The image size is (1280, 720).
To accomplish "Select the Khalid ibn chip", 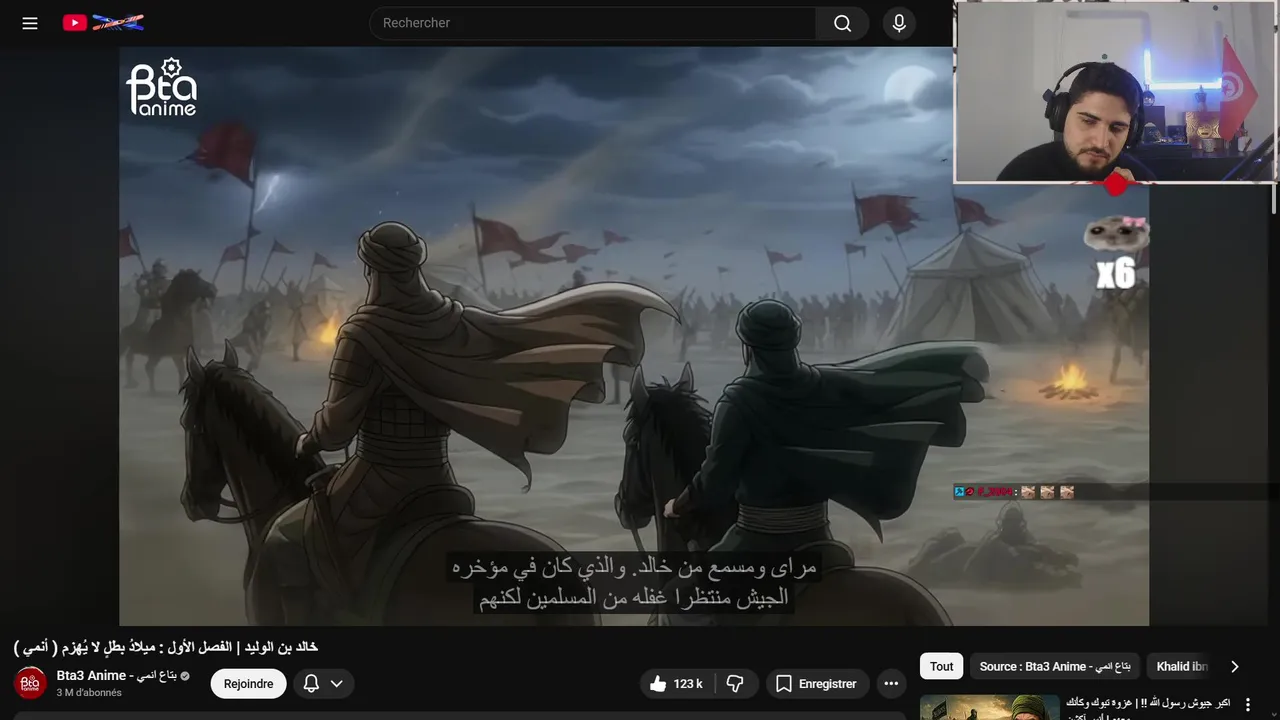I will [x=1182, y=666].
